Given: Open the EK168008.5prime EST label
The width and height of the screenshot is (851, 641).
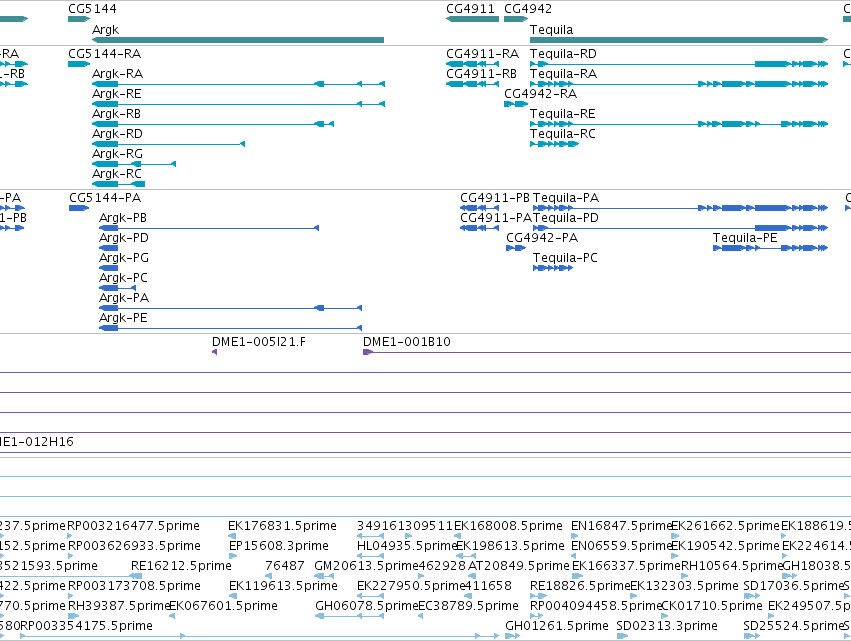Looking at the screenshot, I should point(508,526).
